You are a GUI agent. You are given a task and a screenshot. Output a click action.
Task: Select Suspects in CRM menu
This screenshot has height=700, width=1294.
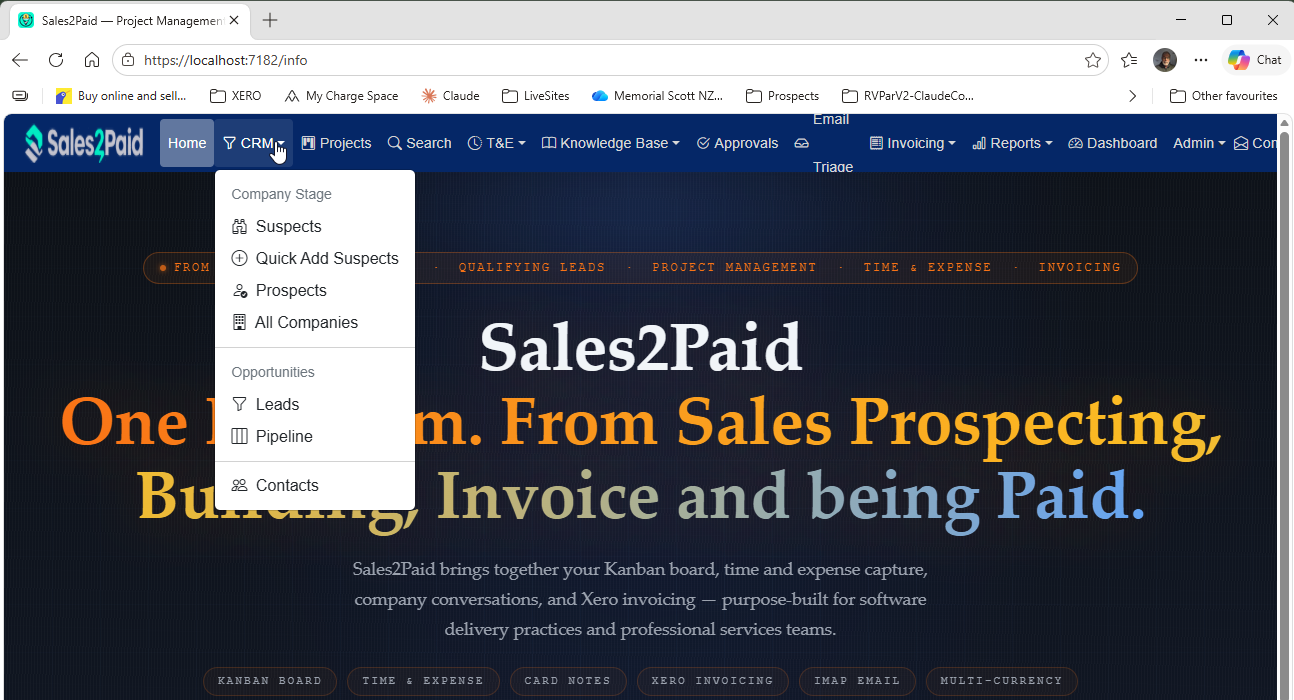[x=315, y=226]
